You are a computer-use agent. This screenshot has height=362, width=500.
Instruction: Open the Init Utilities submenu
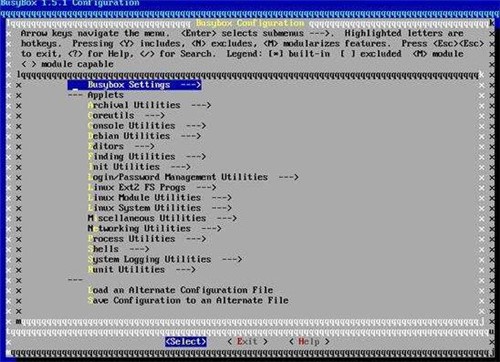coord(139,167)
